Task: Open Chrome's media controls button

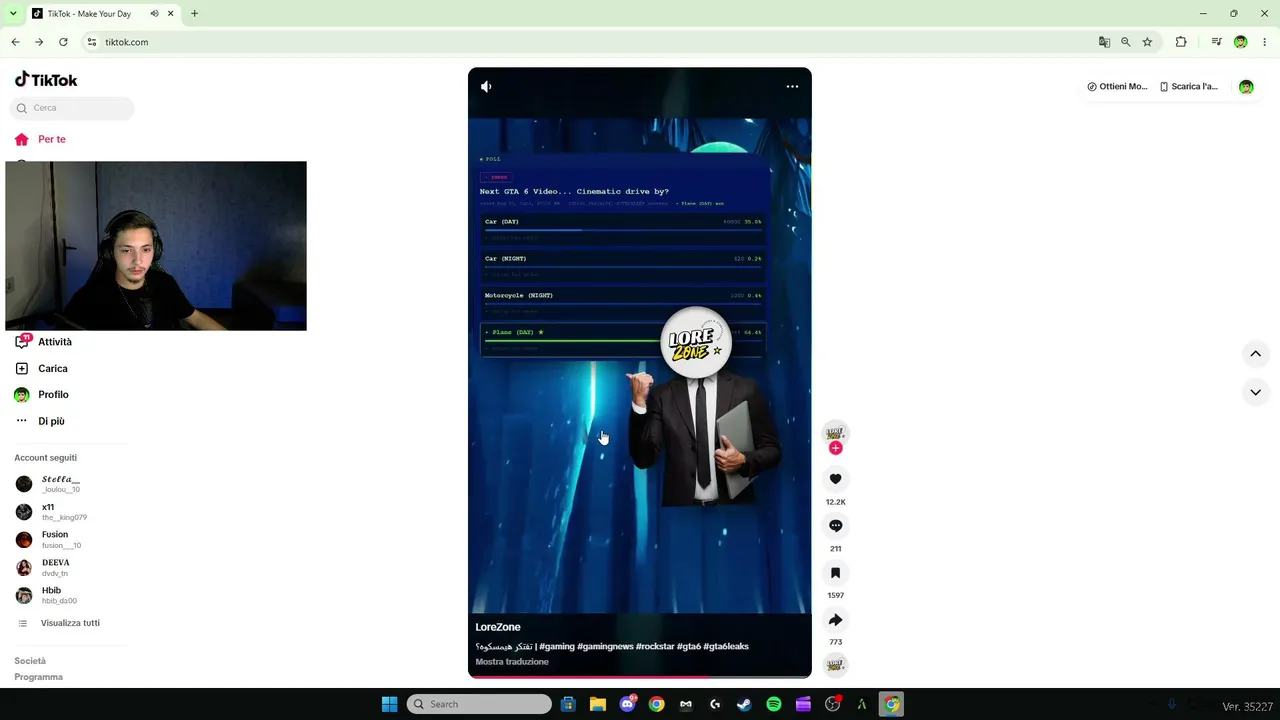Action: (1216, 42)
